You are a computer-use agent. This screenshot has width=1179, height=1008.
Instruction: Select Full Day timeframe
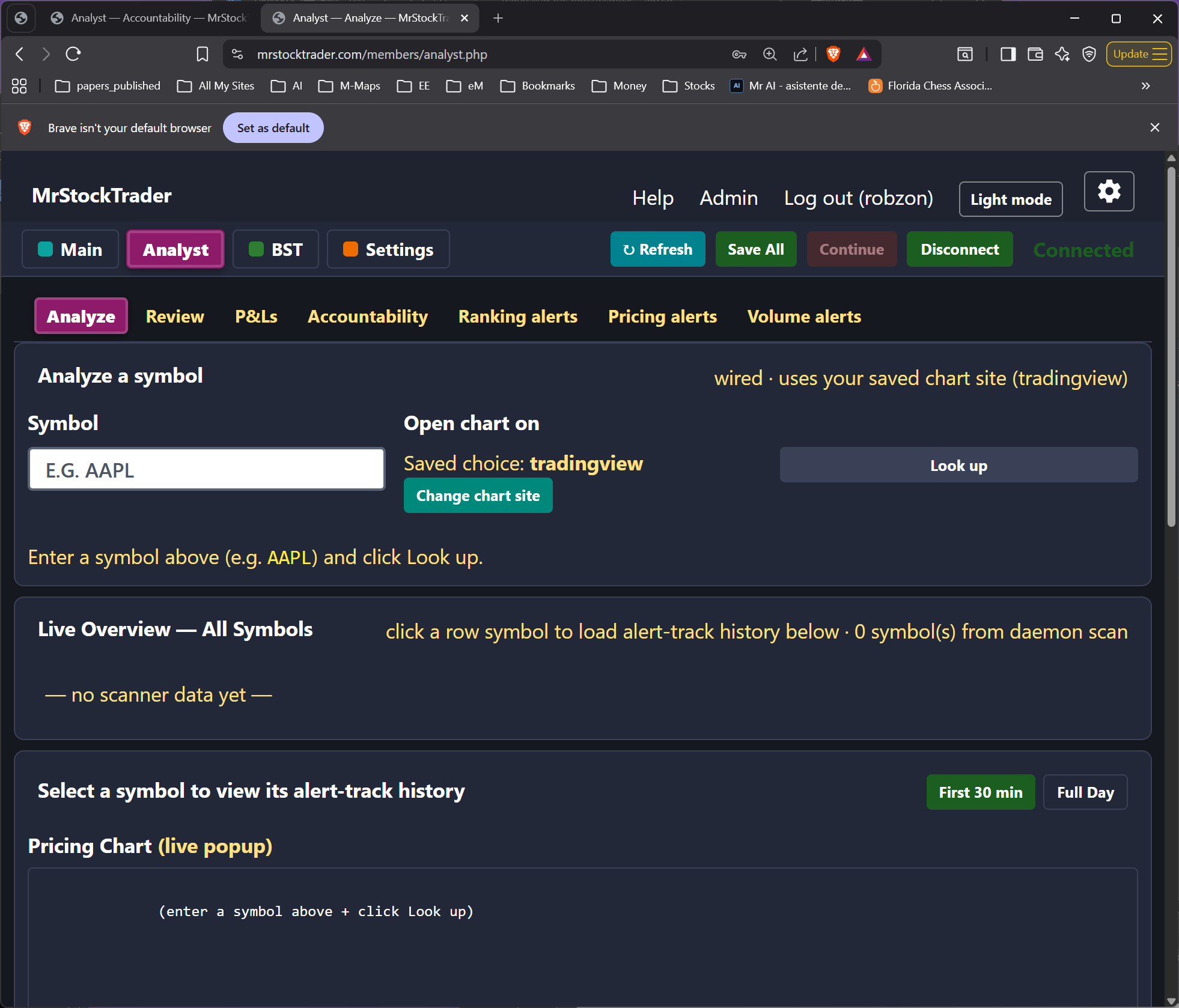[1085, 792]
